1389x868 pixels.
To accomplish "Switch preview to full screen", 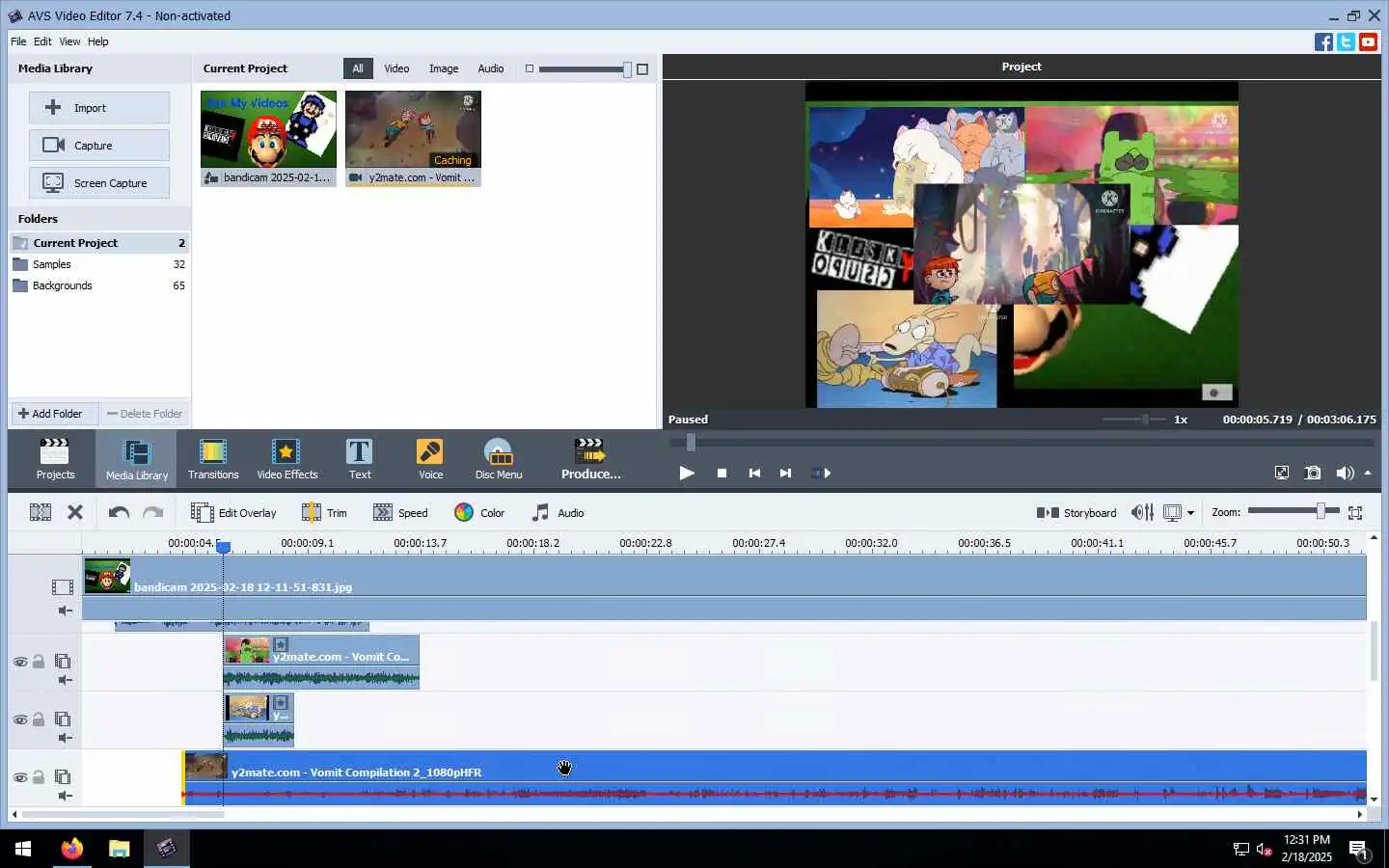I will [x=1282, y=473].
